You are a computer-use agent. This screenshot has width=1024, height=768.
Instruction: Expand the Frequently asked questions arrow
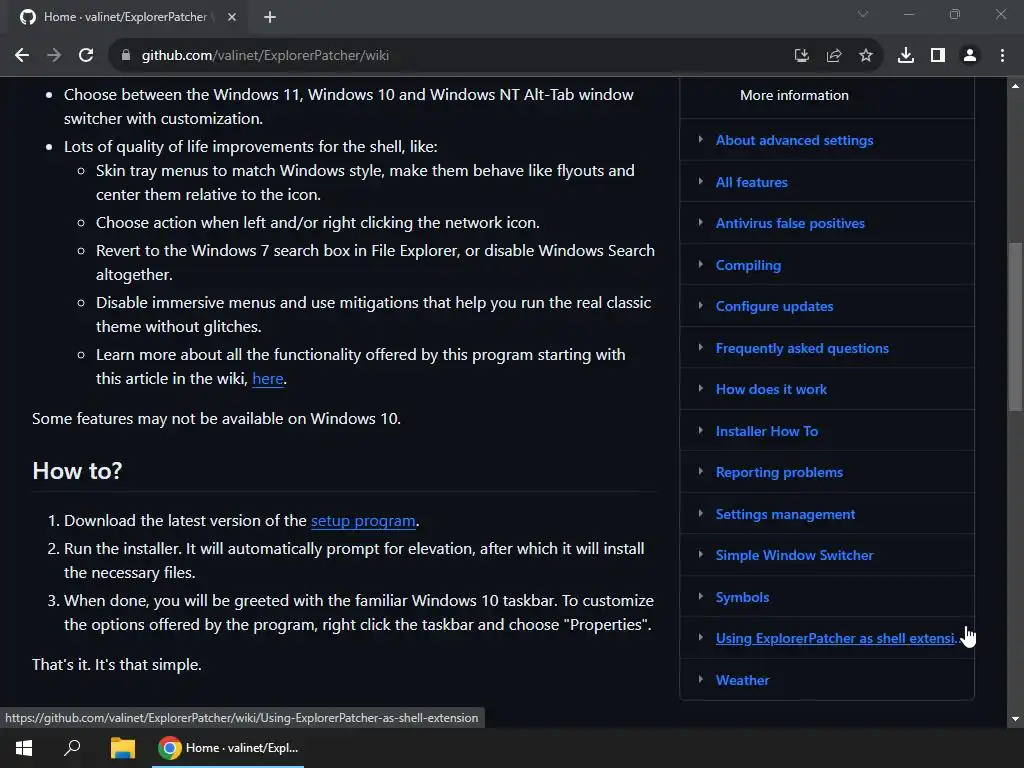700,347
